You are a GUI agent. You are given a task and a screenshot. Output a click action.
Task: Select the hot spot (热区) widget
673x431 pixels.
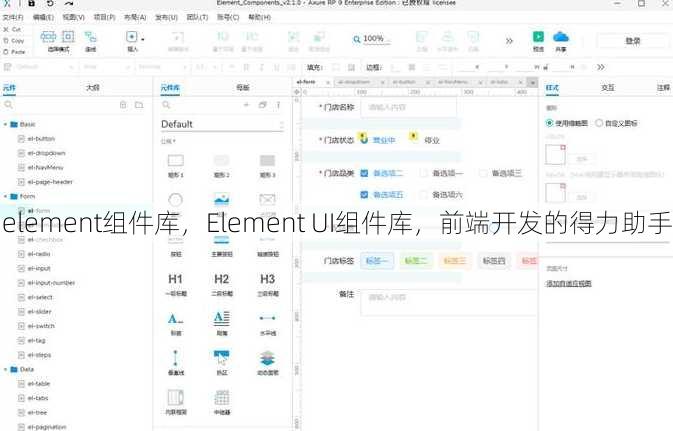click(x=221, y=363)
